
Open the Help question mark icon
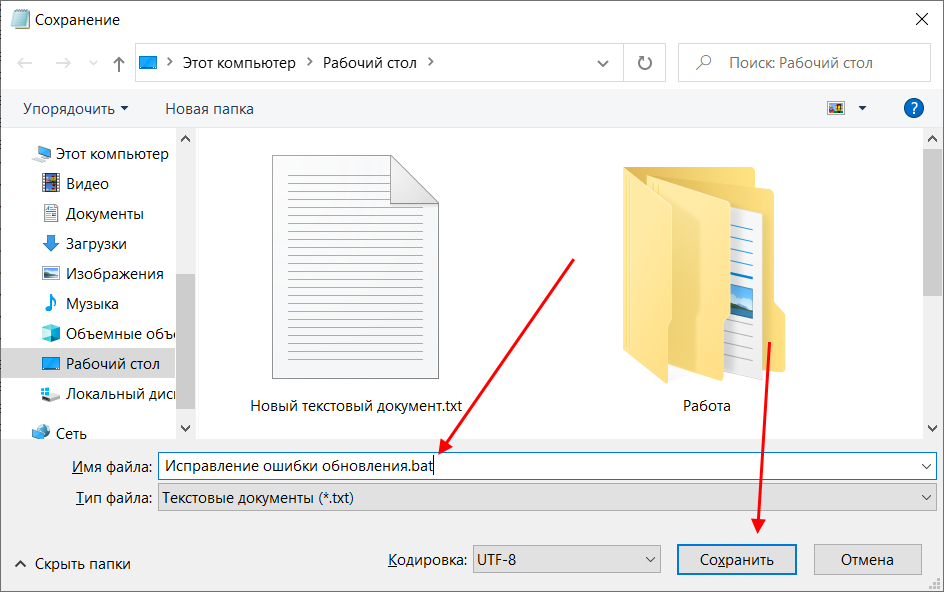point(913,108)
